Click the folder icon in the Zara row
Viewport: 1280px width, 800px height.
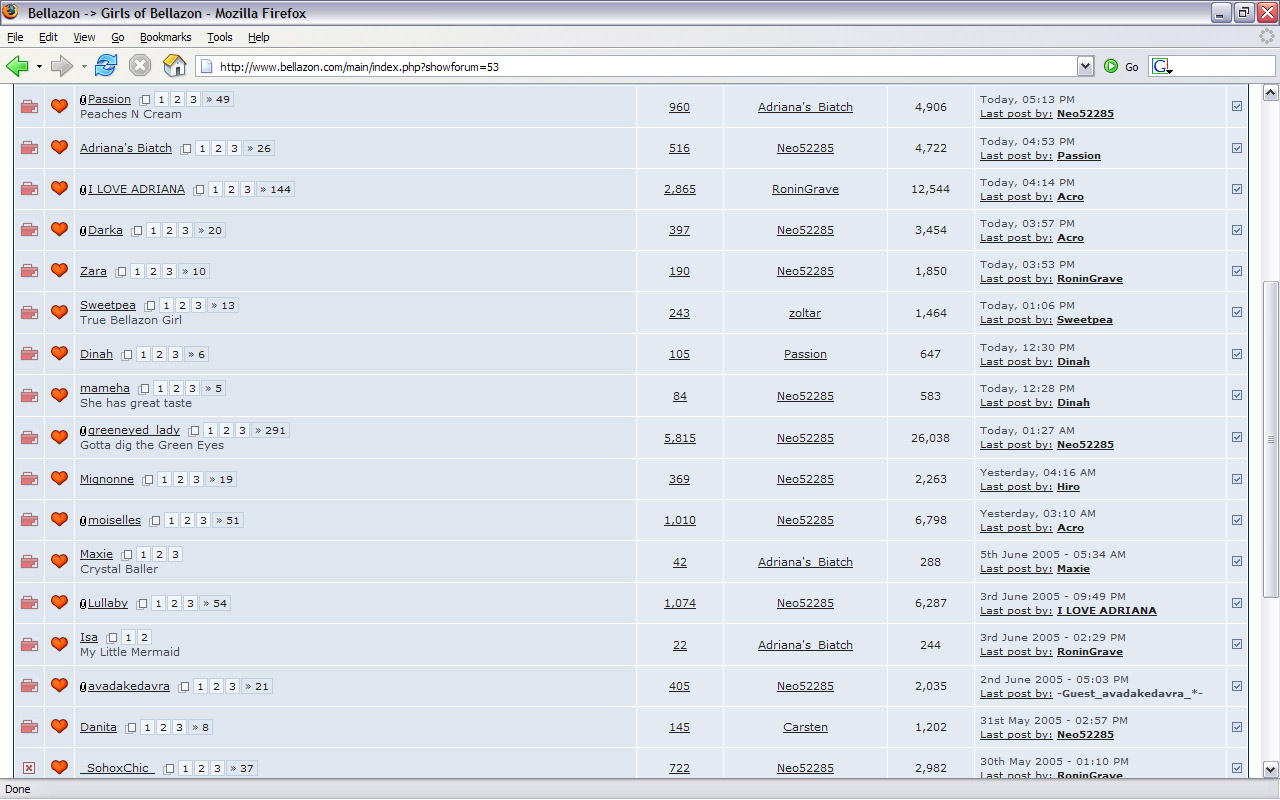(29, 271)
